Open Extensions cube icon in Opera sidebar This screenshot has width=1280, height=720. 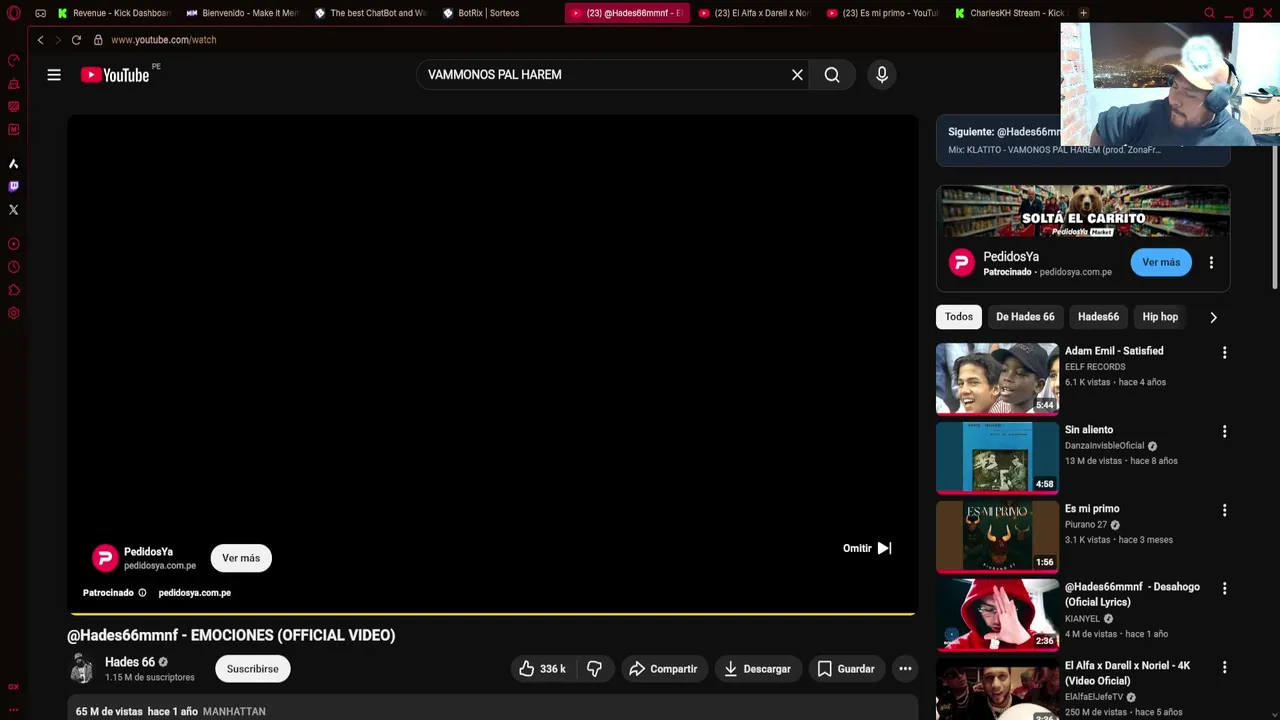click(13, 290)
